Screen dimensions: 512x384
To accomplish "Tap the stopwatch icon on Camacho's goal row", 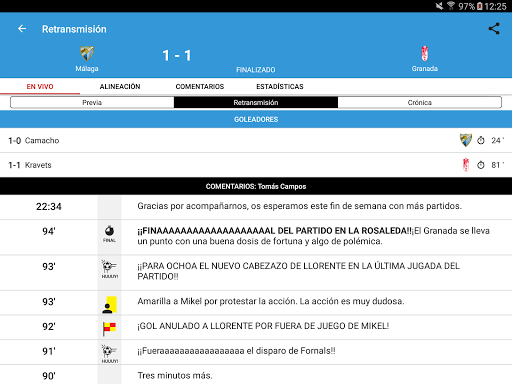I will 480,140.
